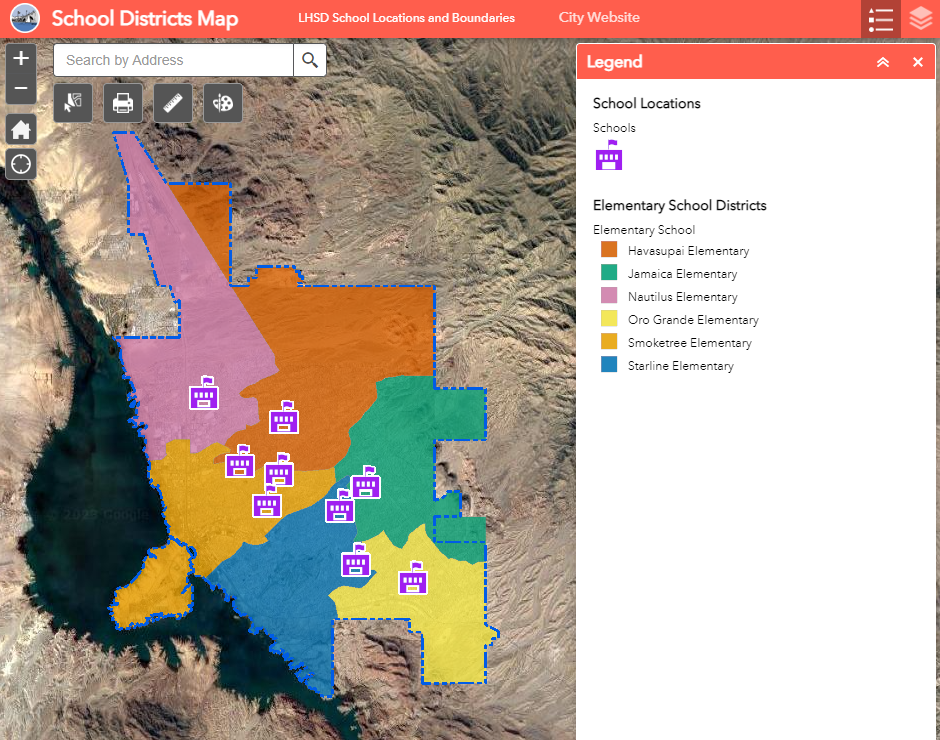
Task: Close the Legend panel
Action: point(917,62)
